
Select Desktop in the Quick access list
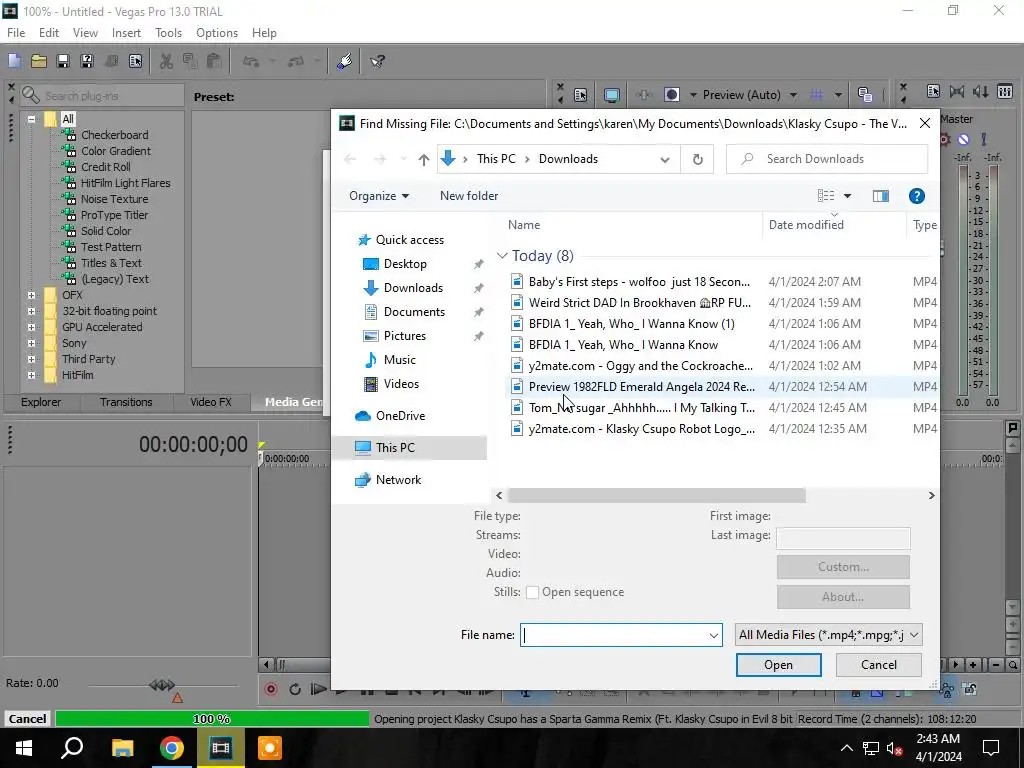click(x=405, y=264)
